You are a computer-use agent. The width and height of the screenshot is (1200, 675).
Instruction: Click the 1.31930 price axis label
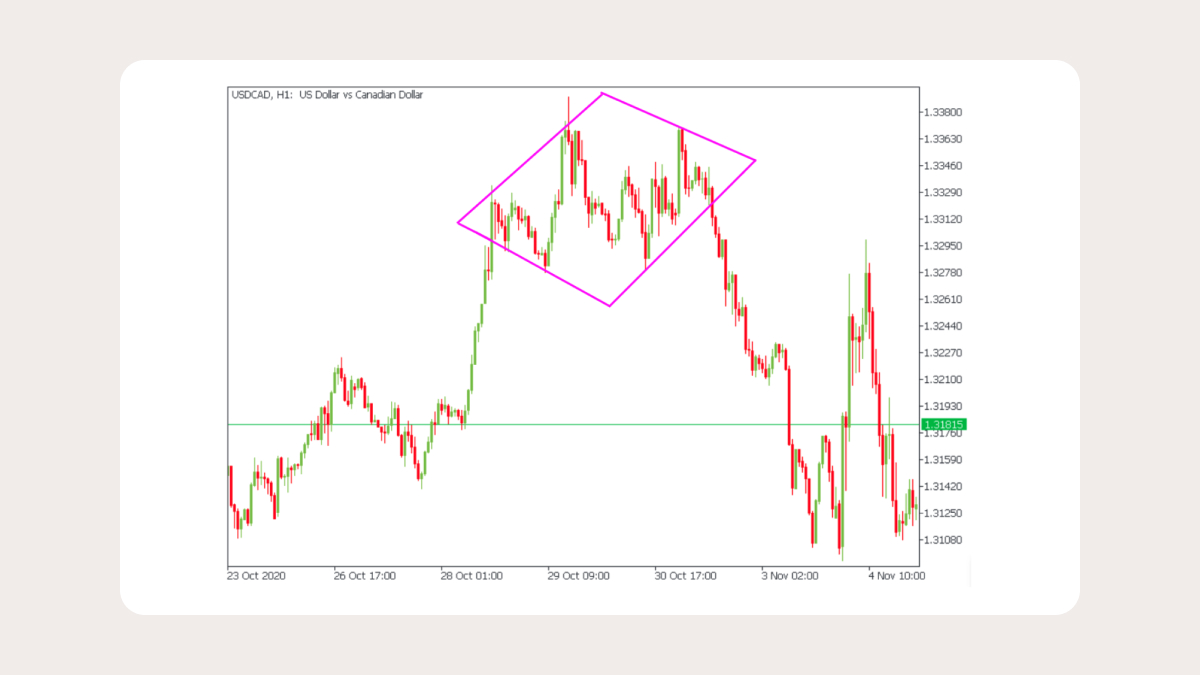[944, 406]
